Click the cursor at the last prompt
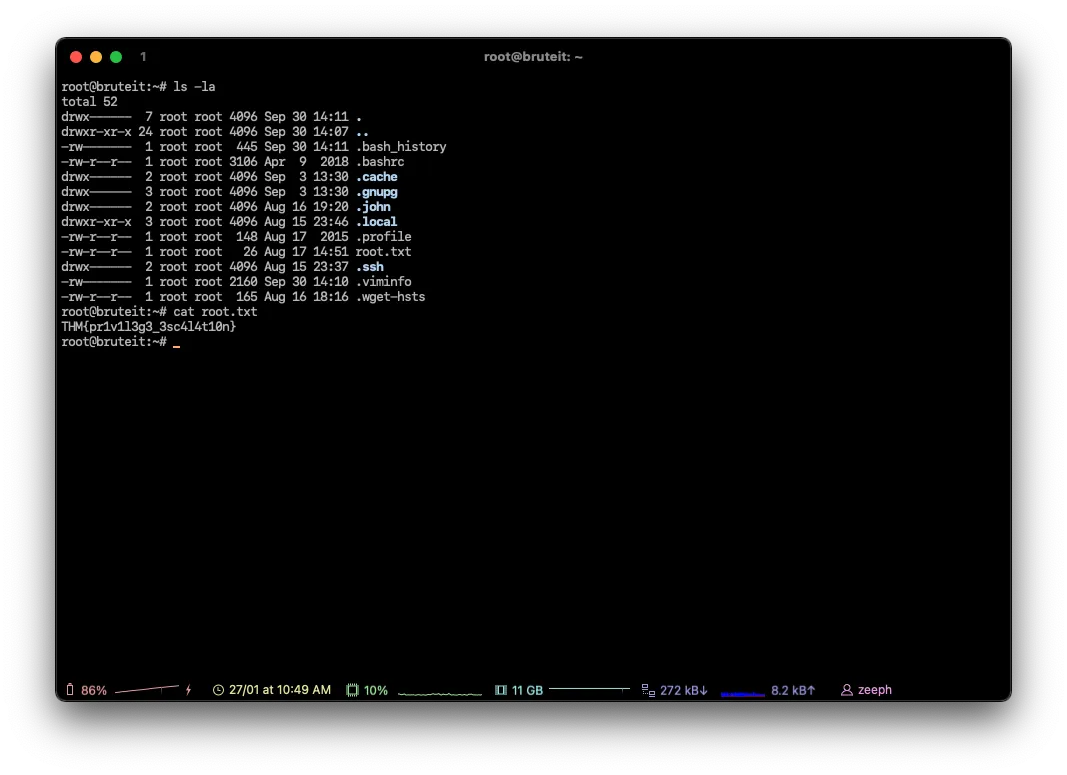Screen dimensions: 1067x775 [x=177, y=343]
